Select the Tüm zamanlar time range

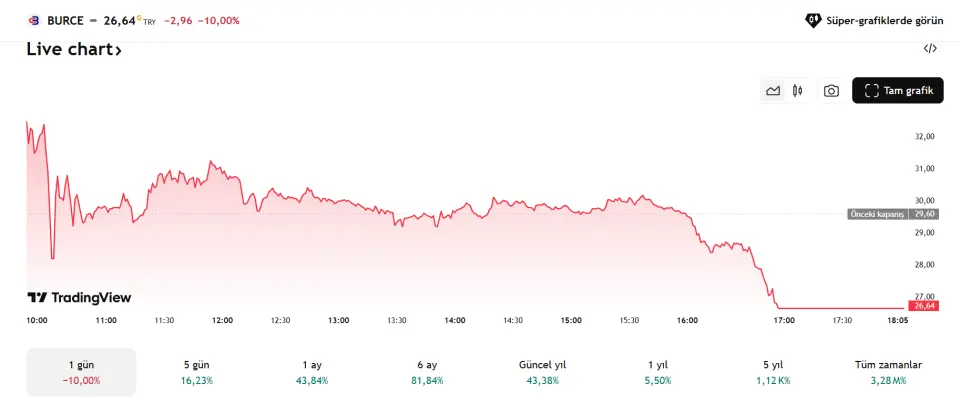(x=888, y=372)
